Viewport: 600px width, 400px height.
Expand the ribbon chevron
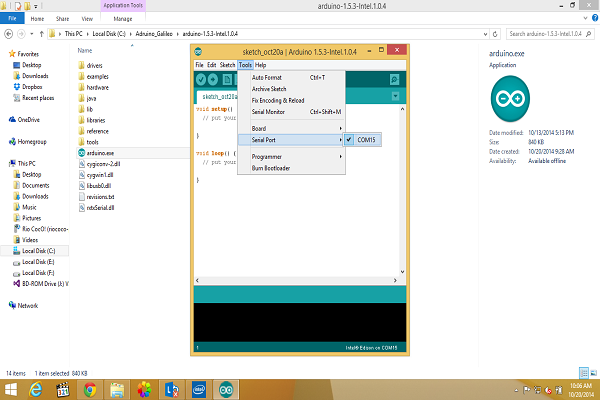point(585,18)
